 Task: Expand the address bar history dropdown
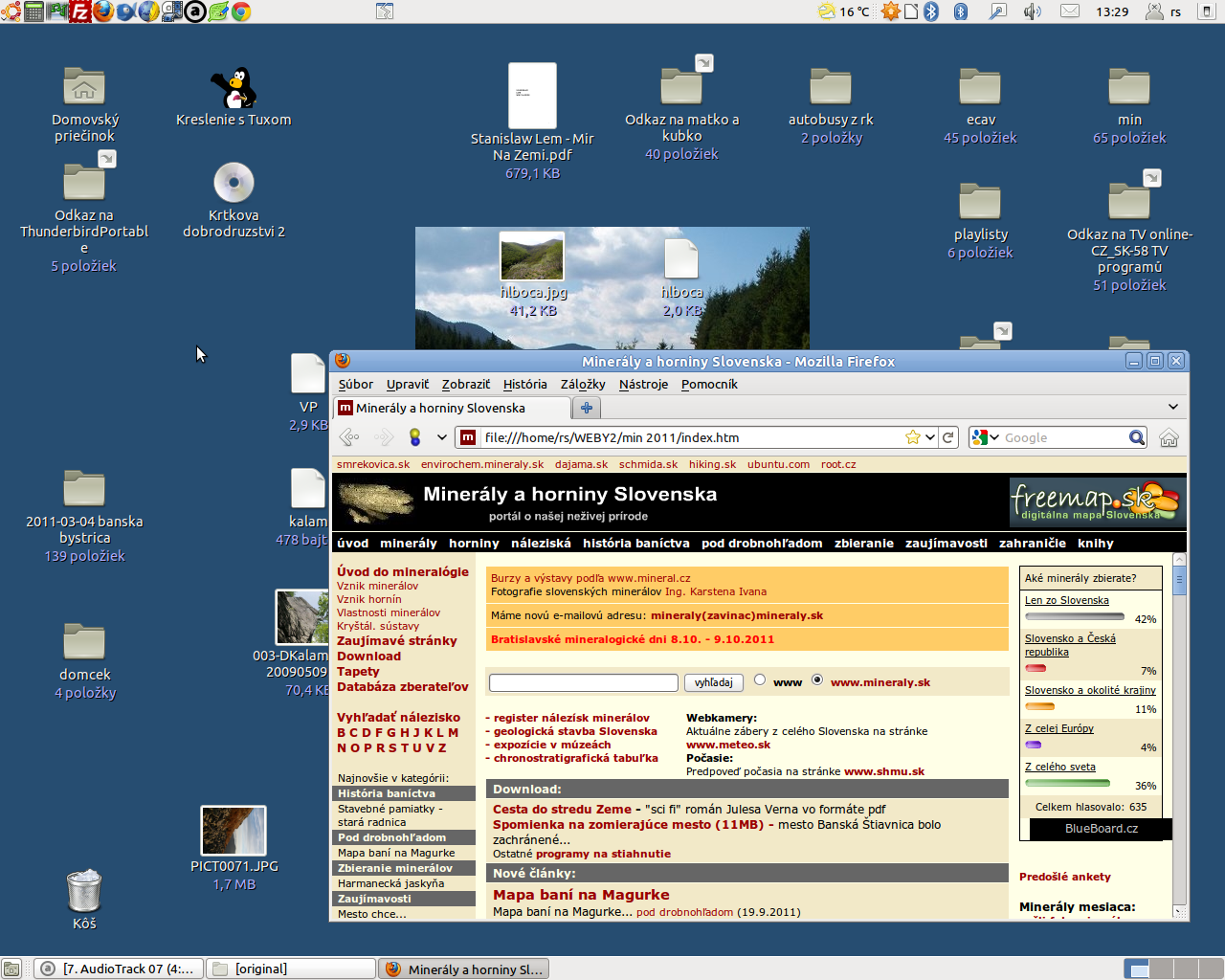(x=929, y=437)
